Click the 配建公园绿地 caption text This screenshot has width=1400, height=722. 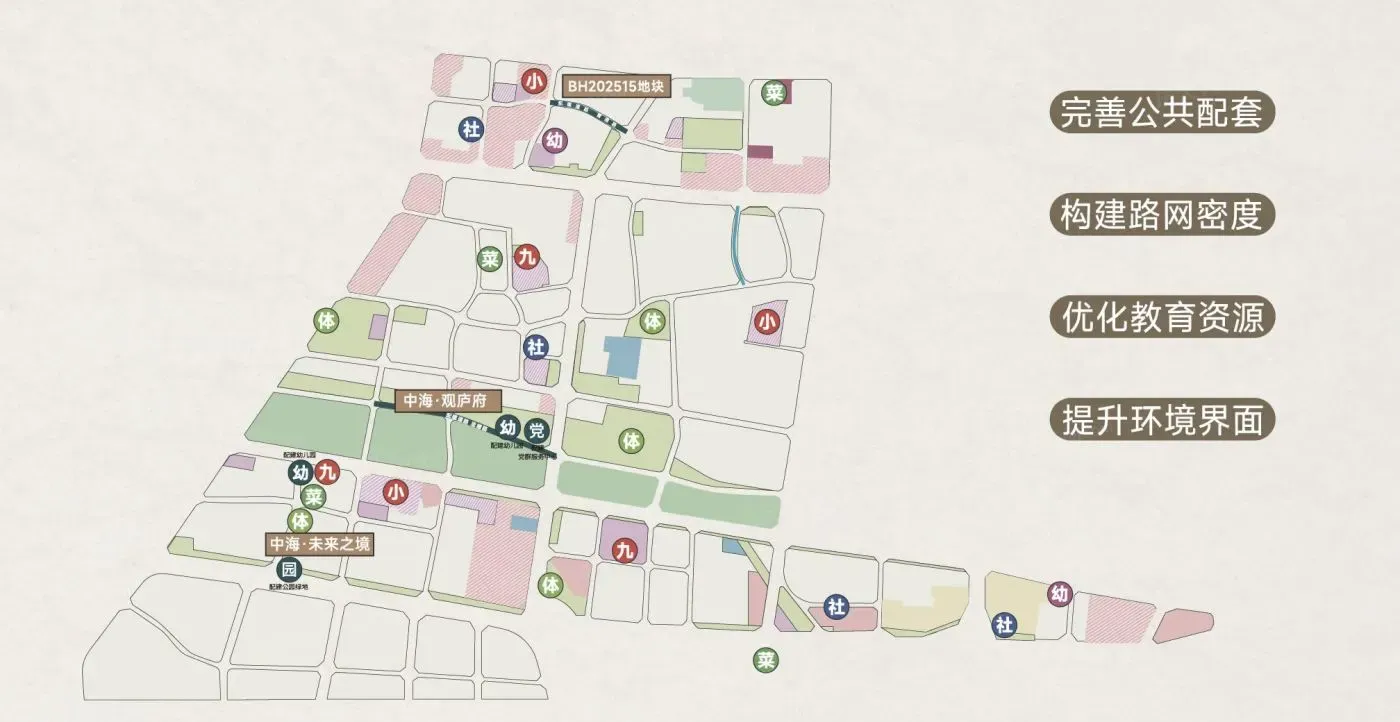(x=289, y=588)
